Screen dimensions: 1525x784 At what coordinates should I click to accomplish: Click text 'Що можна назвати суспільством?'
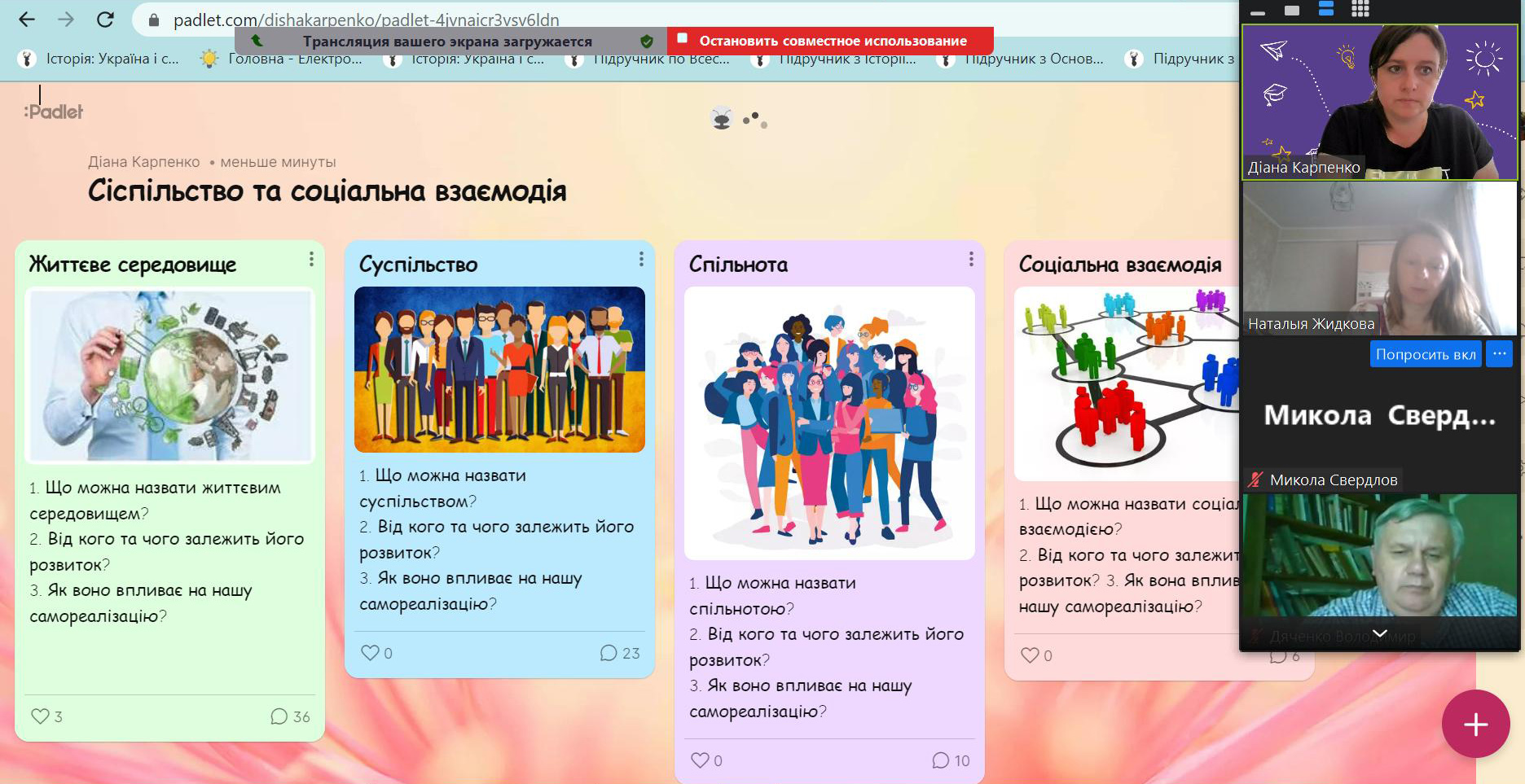coord(442,488)
